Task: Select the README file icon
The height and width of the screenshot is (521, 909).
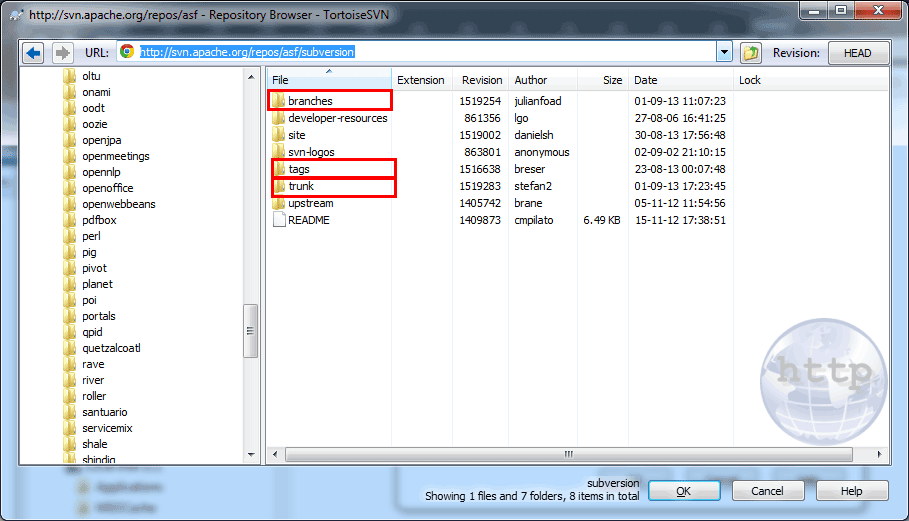Action: [279, 220]
